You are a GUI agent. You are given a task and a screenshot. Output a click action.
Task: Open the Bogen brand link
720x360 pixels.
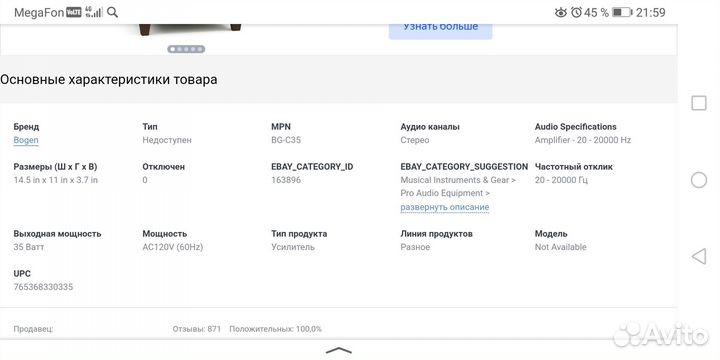[26, 140]
